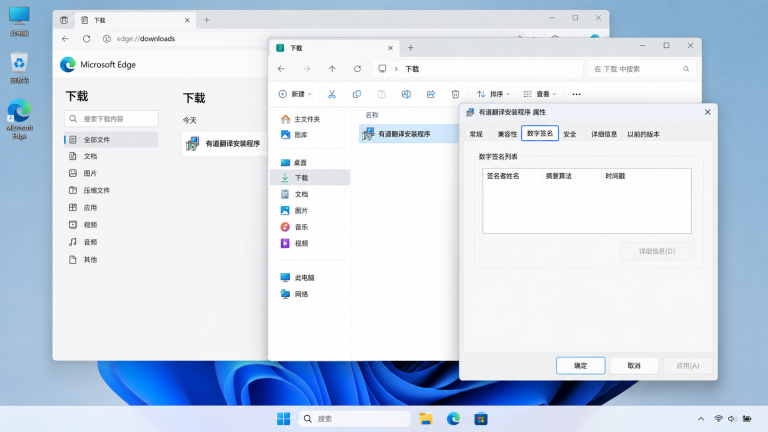Reload the Edge downloads page

click(86, 39)
